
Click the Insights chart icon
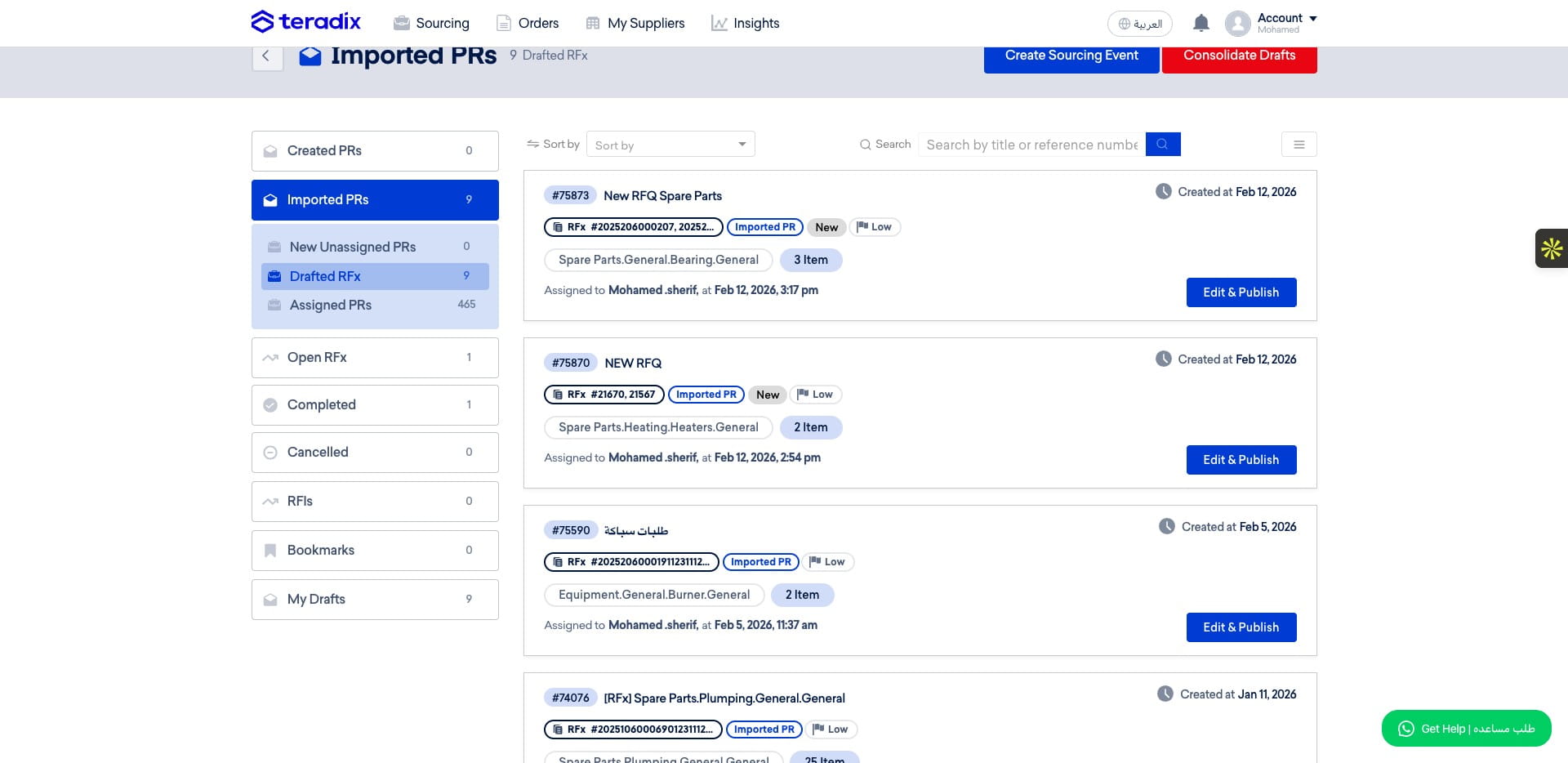(x=719, y=24)
